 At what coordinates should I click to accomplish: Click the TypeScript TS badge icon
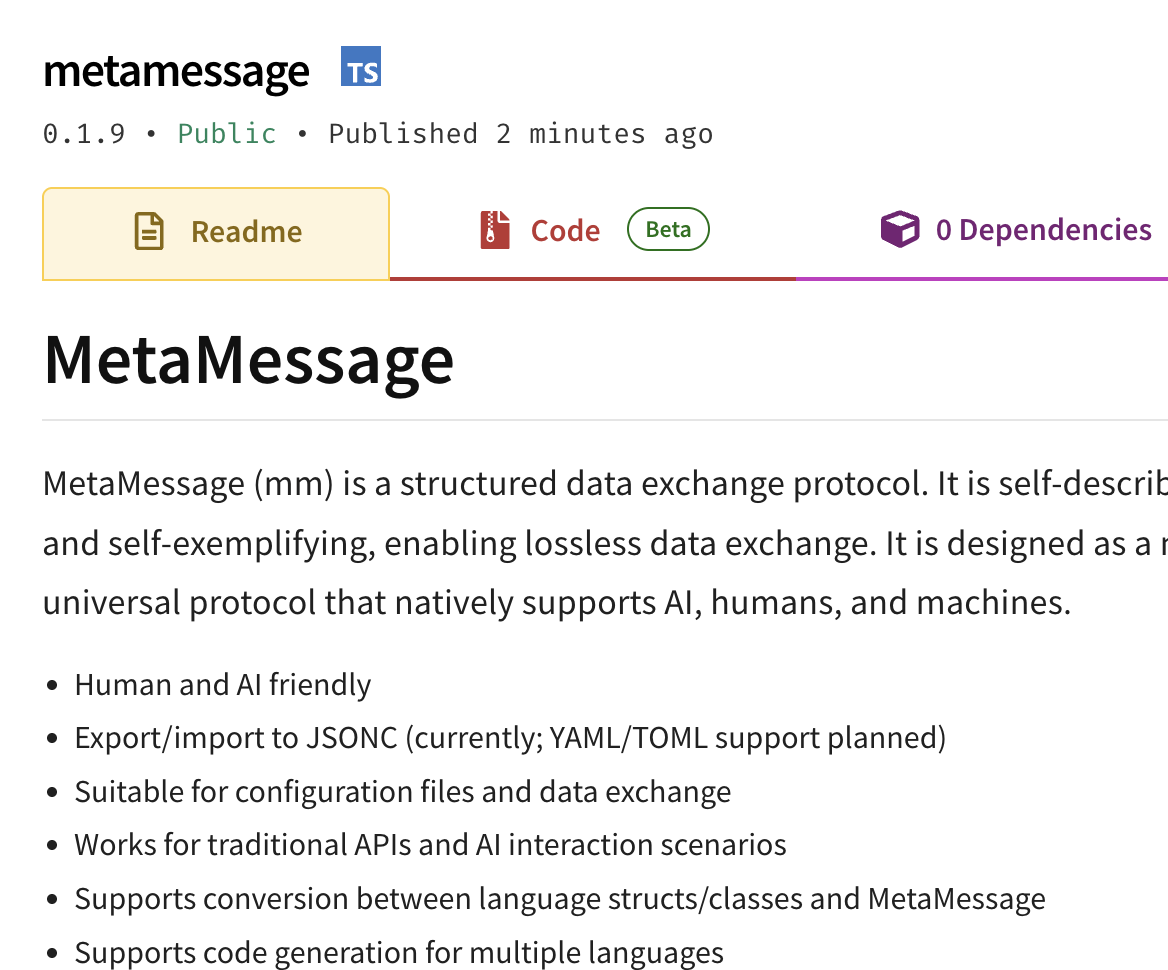361,66
